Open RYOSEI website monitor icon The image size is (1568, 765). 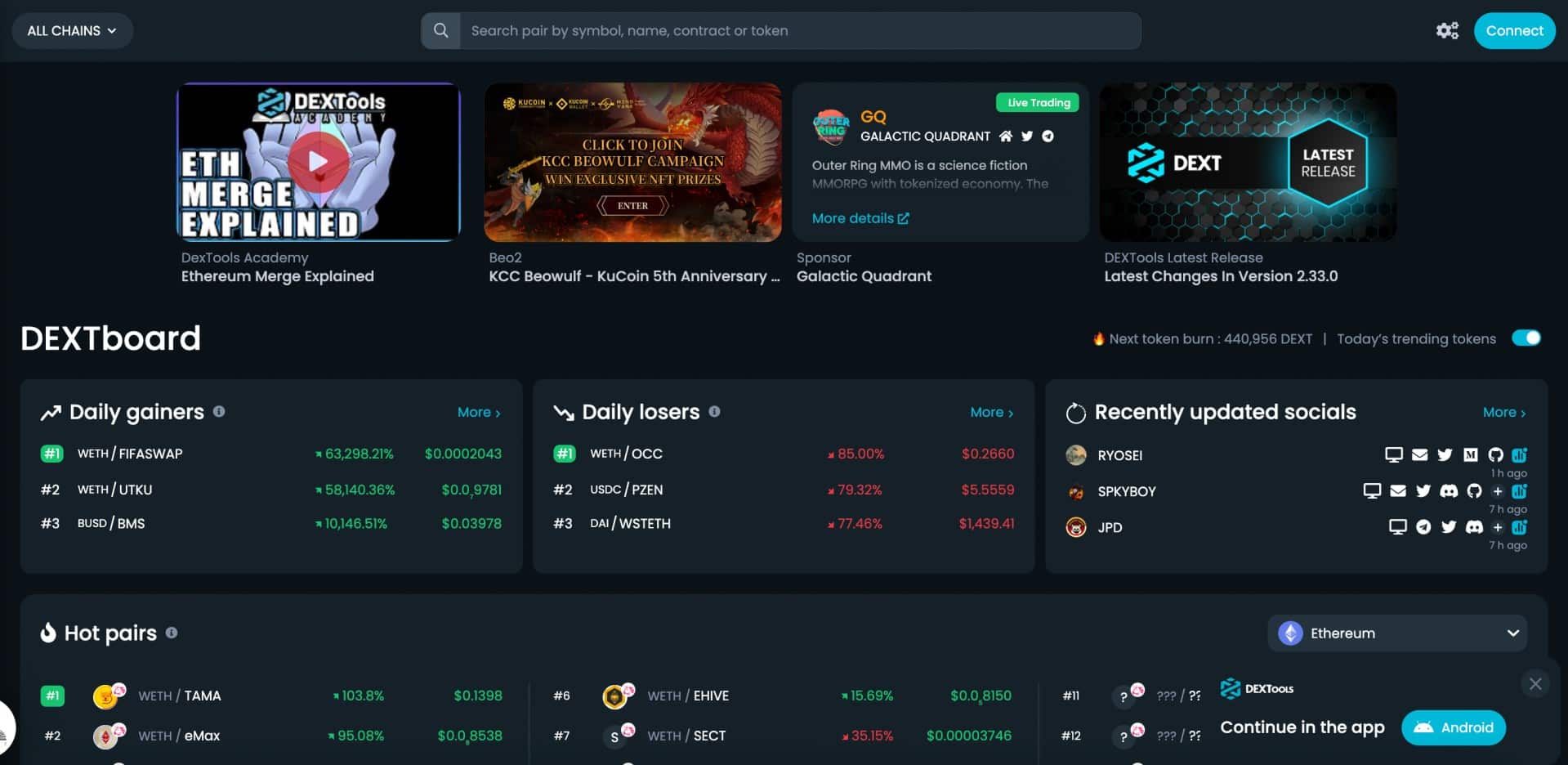click(1394, 454)
